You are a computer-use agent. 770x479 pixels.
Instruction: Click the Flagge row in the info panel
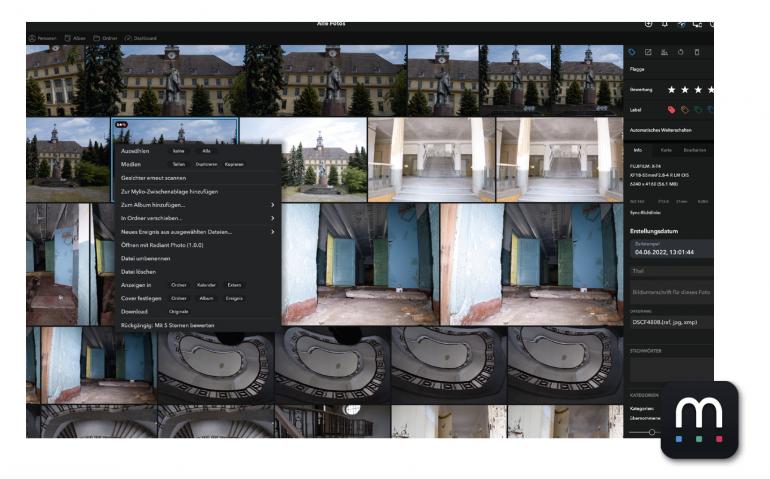(669, 69)
